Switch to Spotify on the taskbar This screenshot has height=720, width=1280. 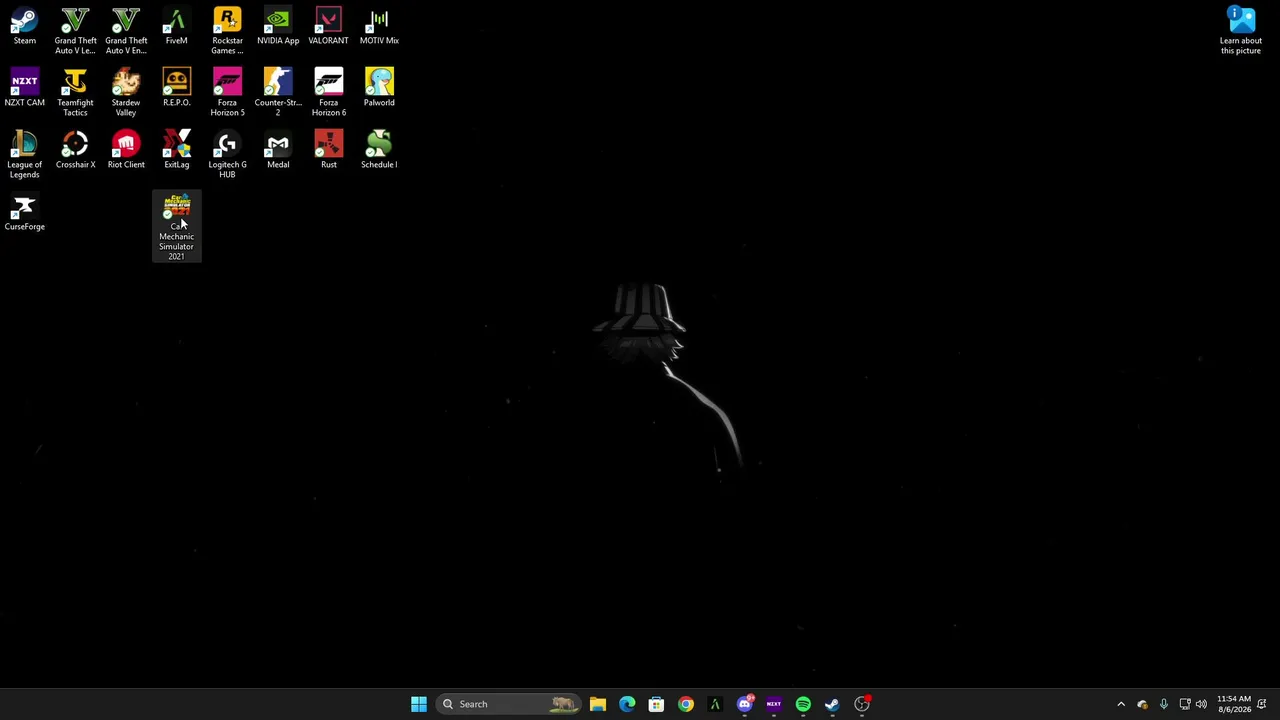coord(803,704)
